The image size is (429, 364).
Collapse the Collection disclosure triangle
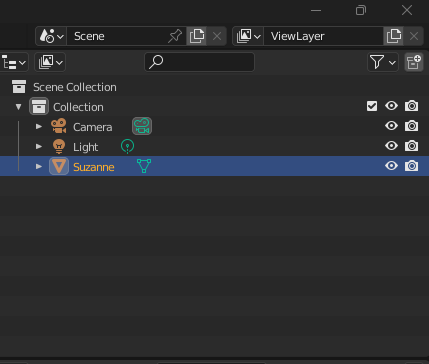click(19, 107)
